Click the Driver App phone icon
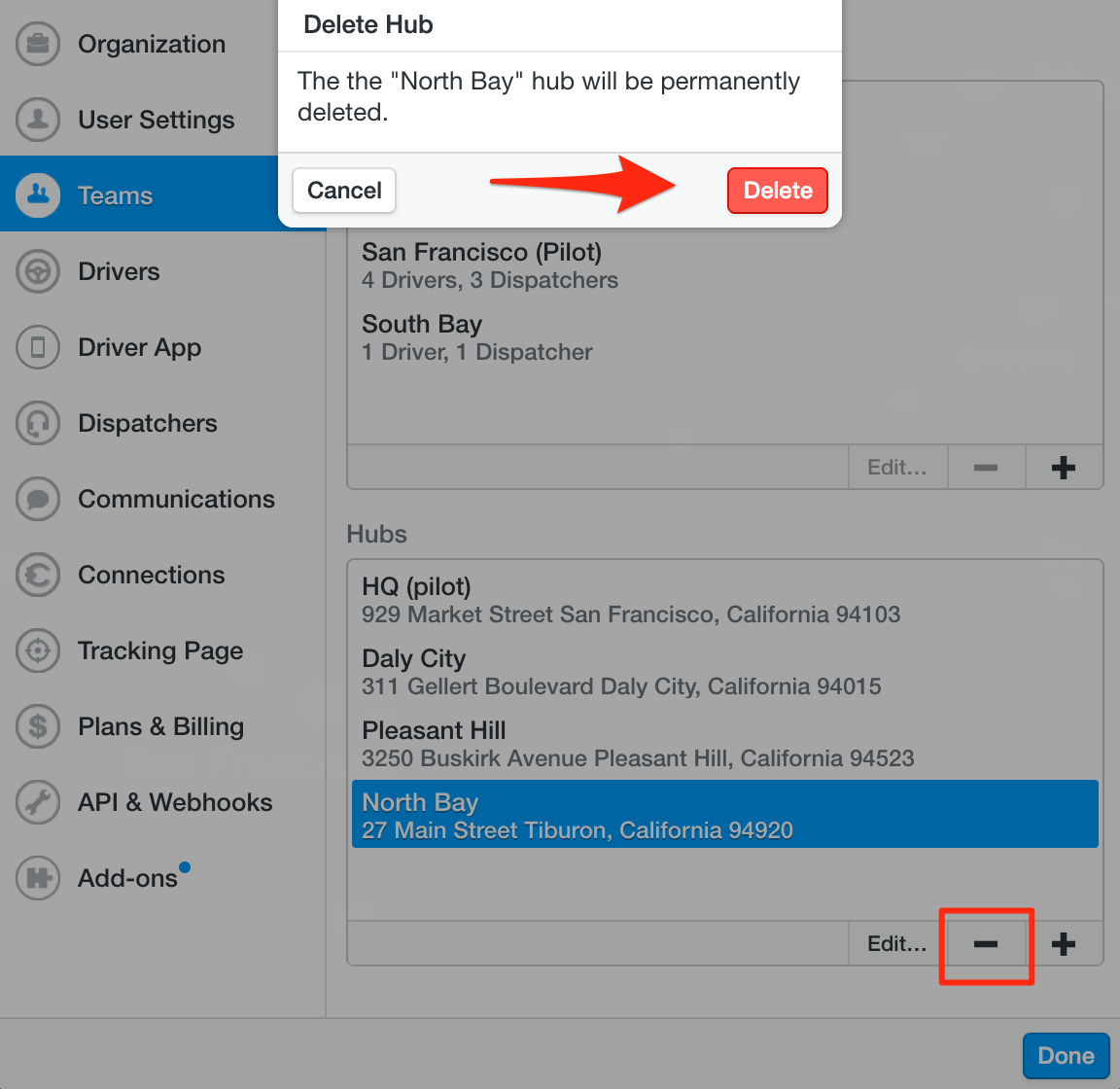Image resolution: width=1120 pixels, height=1089 pixels. pos(38,346)
